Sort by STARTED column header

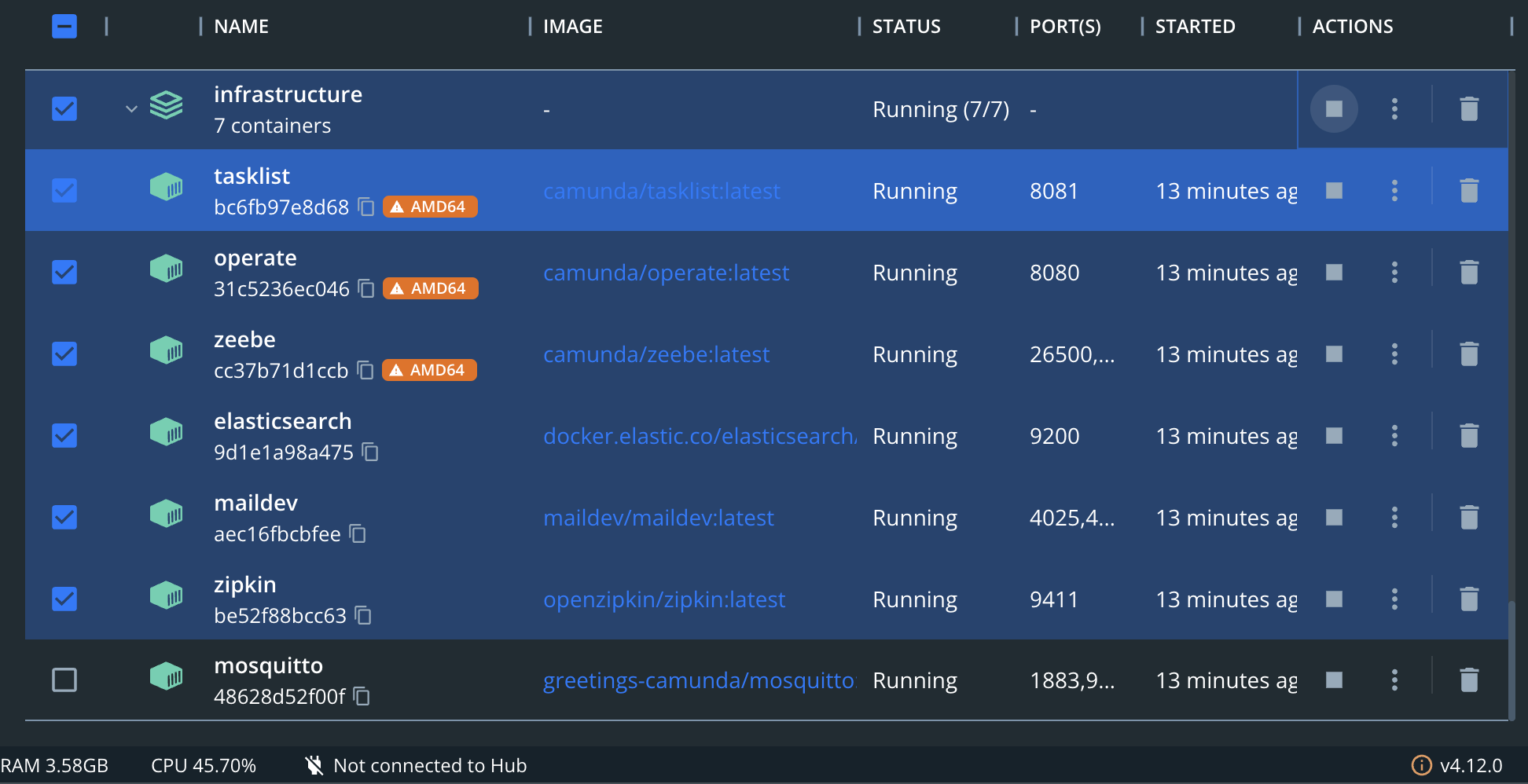coord(1195,26)
